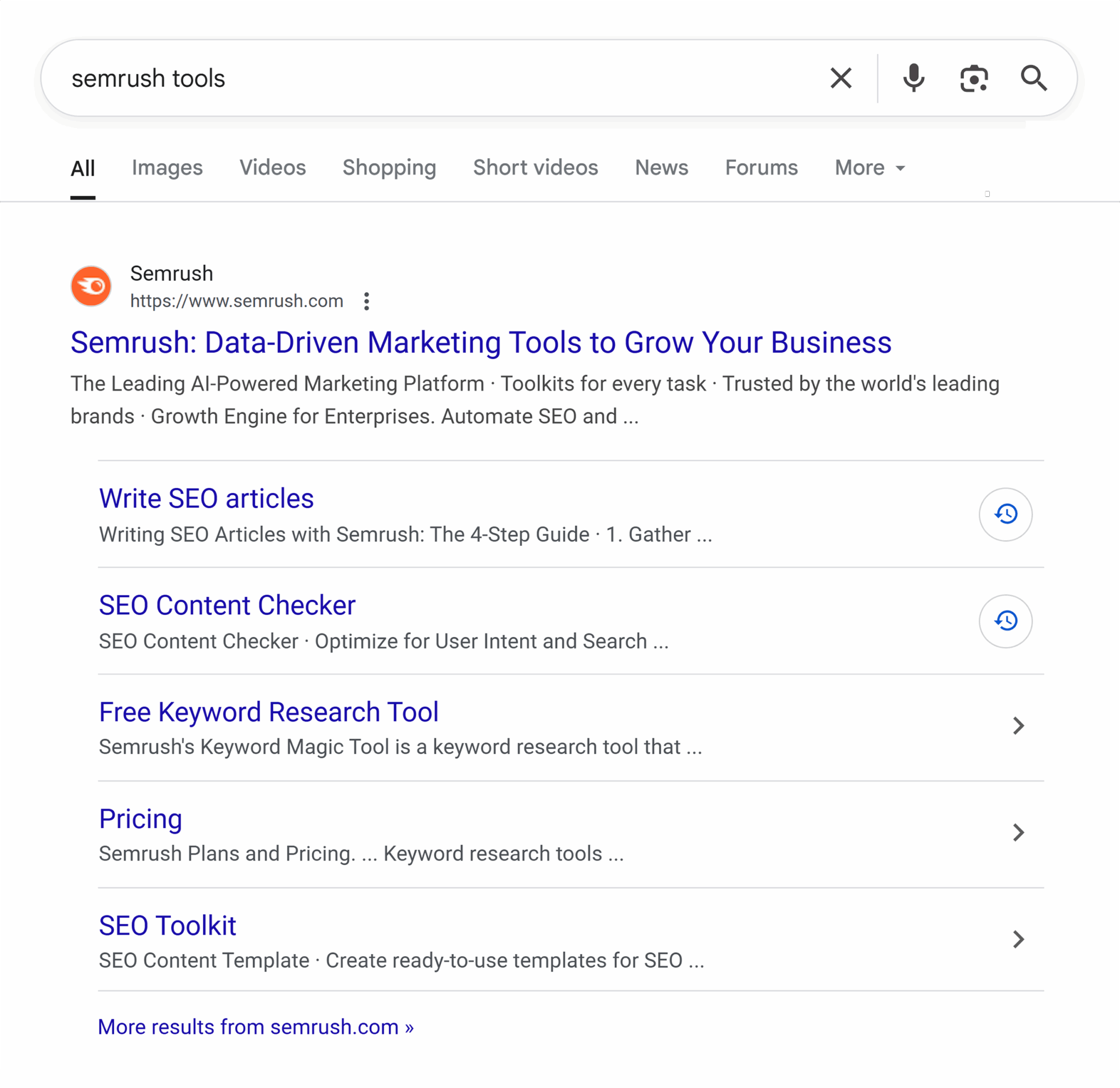Switch to the Short videos tab
Screen dimensions: 1120x1088
[x=535, y=167]
